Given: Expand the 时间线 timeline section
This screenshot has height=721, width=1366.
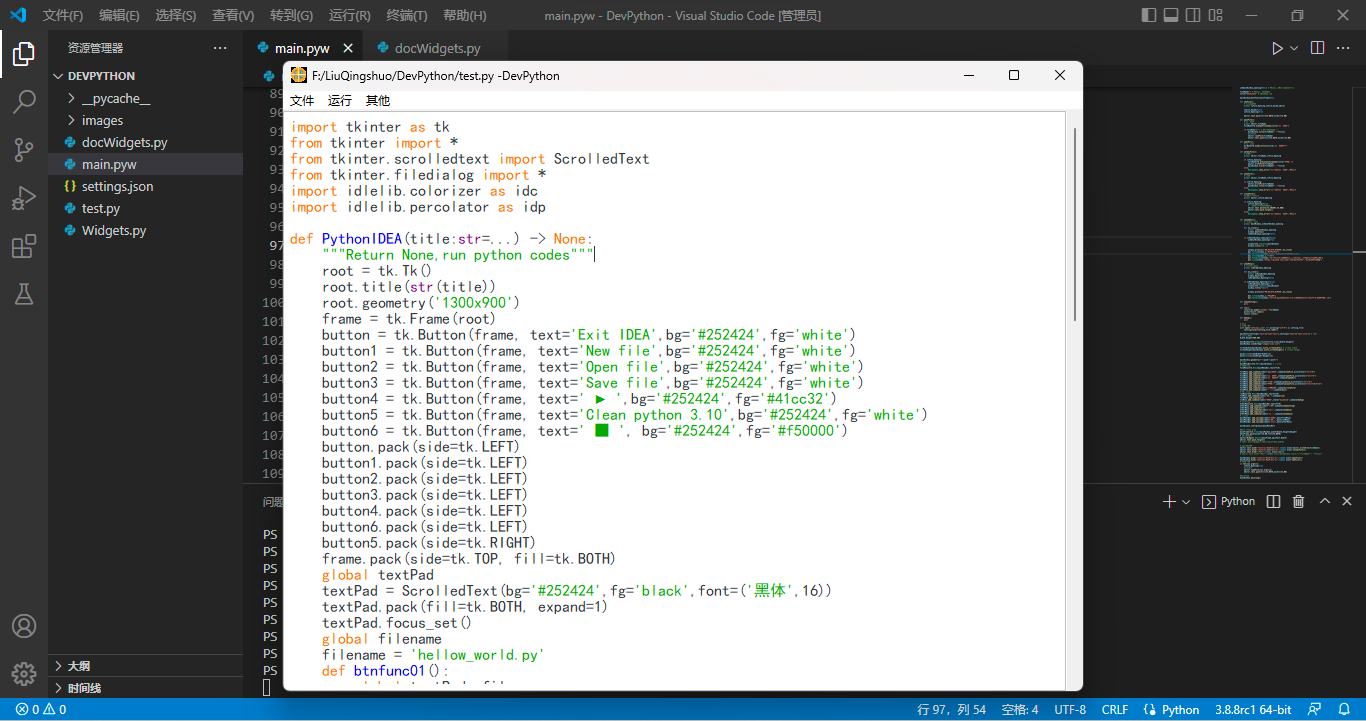Looking at the screenshot, I should click(145, 688).
